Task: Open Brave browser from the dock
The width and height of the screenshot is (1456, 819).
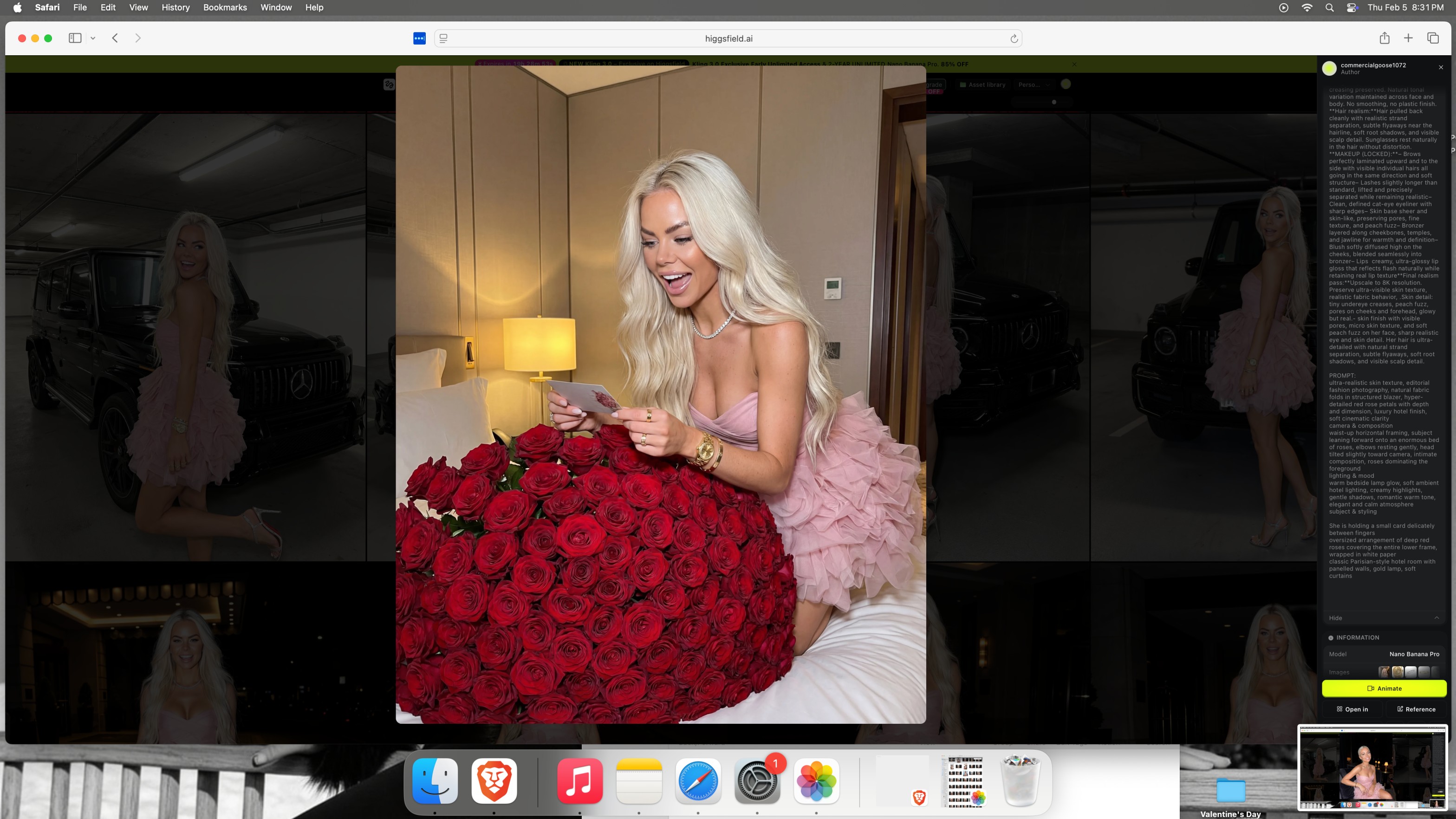Action: [494, 780]
